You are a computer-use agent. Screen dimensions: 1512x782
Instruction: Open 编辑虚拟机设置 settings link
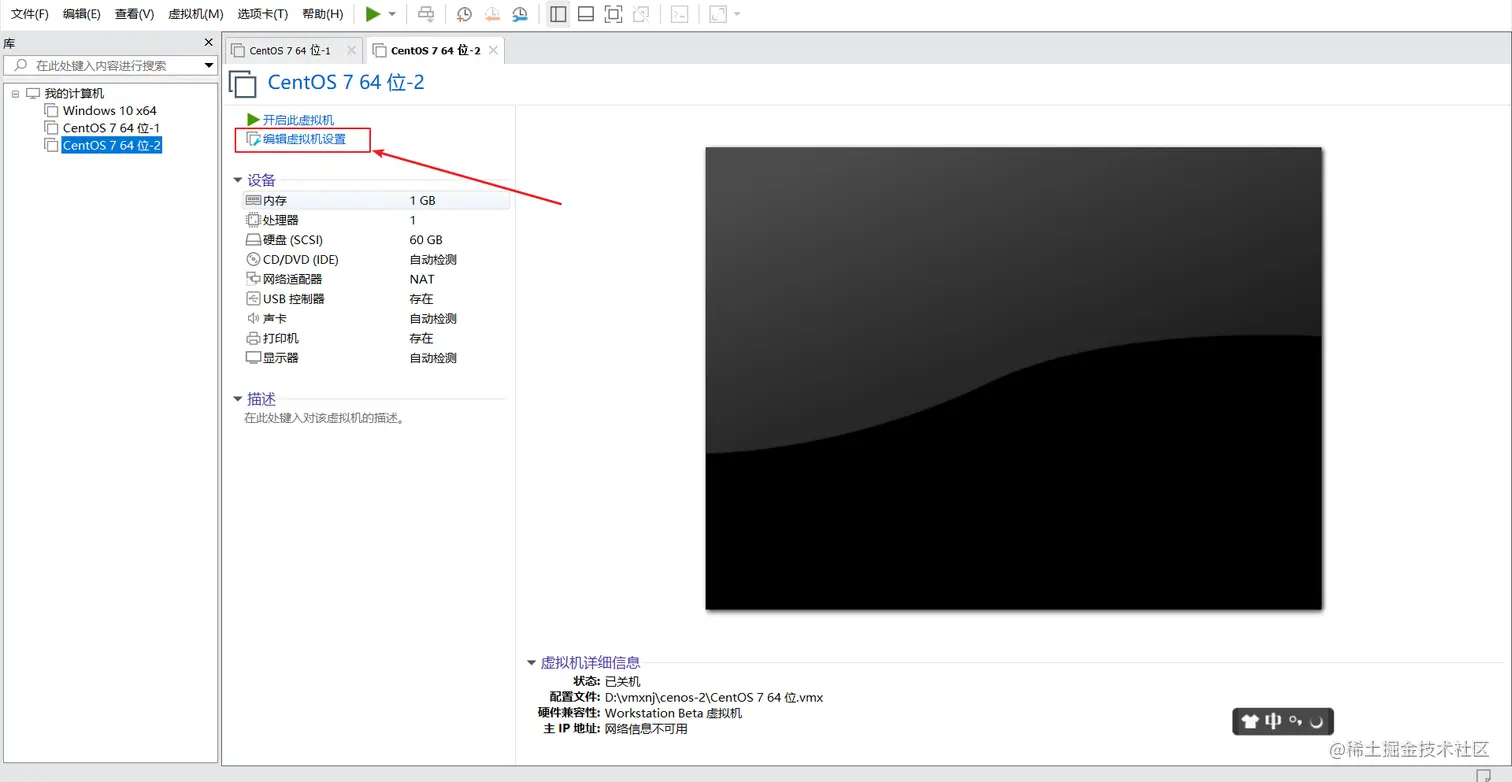tap(302, 140)
